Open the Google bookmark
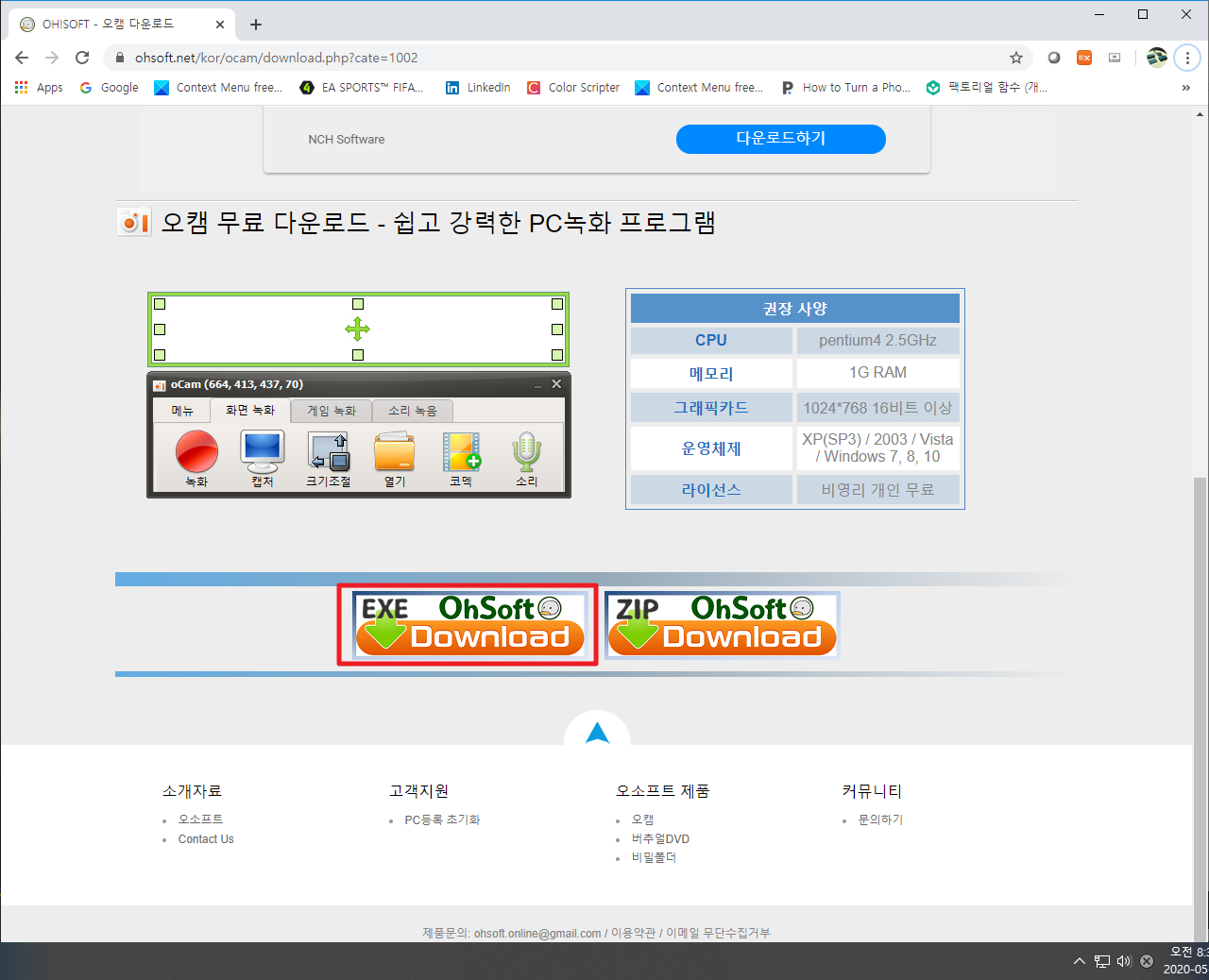The width and height of the screenshot is (1209, 980). pyautogui.click(x=109, y=87)
